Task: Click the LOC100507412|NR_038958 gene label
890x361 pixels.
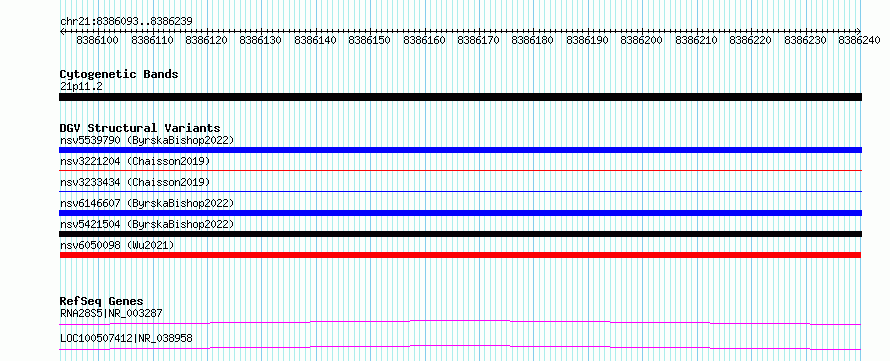Action: click(x=126, y=338)
